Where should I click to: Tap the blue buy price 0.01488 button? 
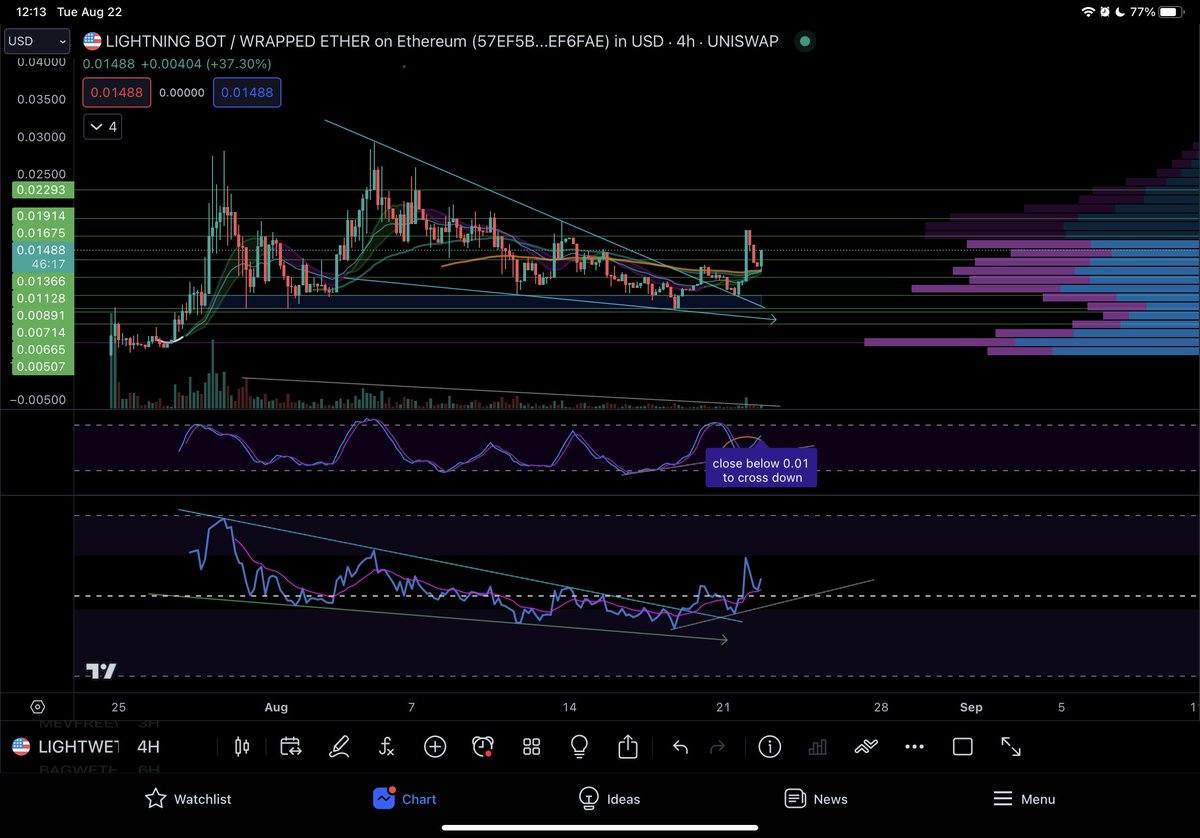[x=247, y=92]
